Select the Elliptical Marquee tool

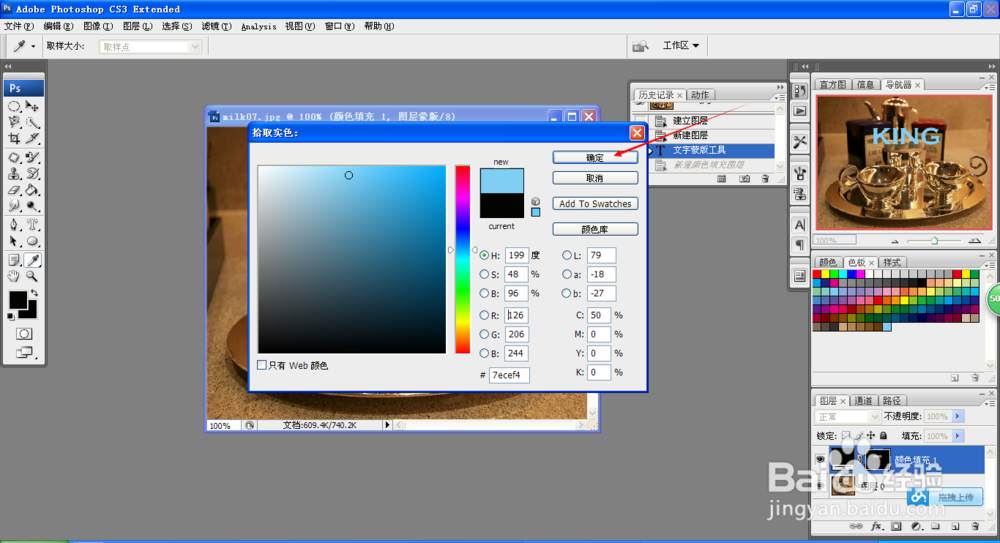coord(14,107)
